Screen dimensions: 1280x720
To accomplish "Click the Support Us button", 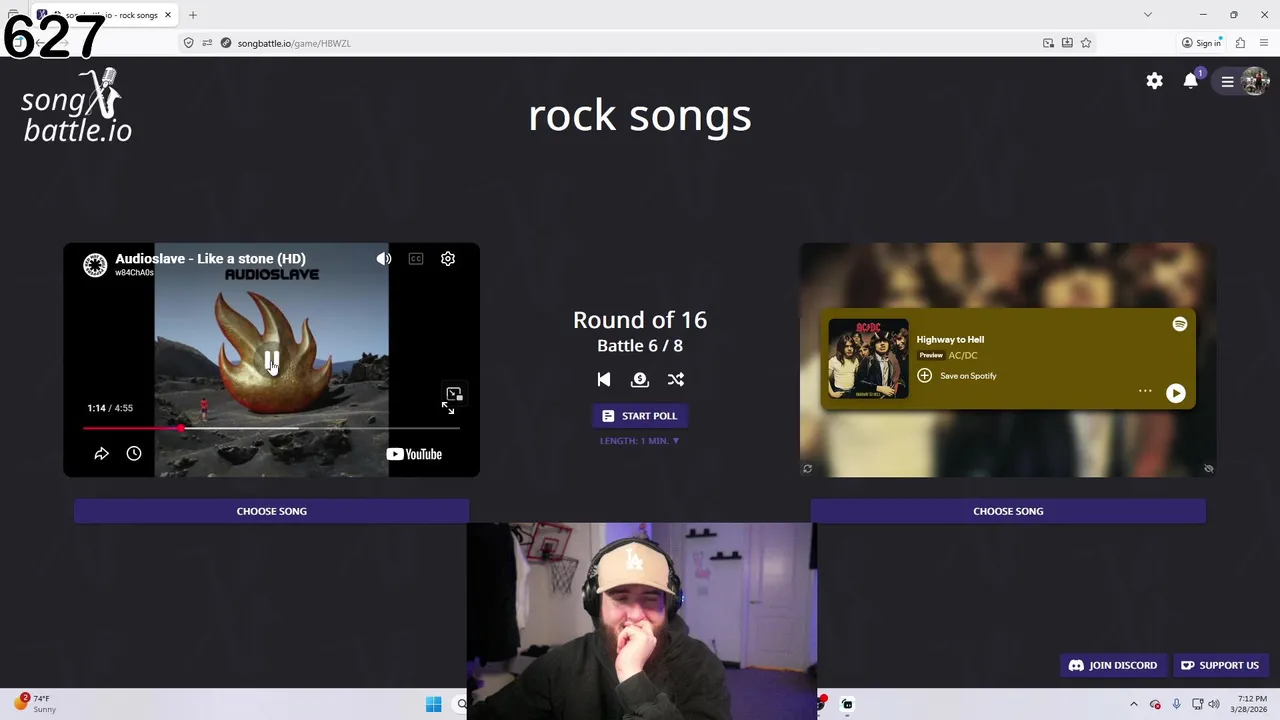I will (x=1220, y=665).
